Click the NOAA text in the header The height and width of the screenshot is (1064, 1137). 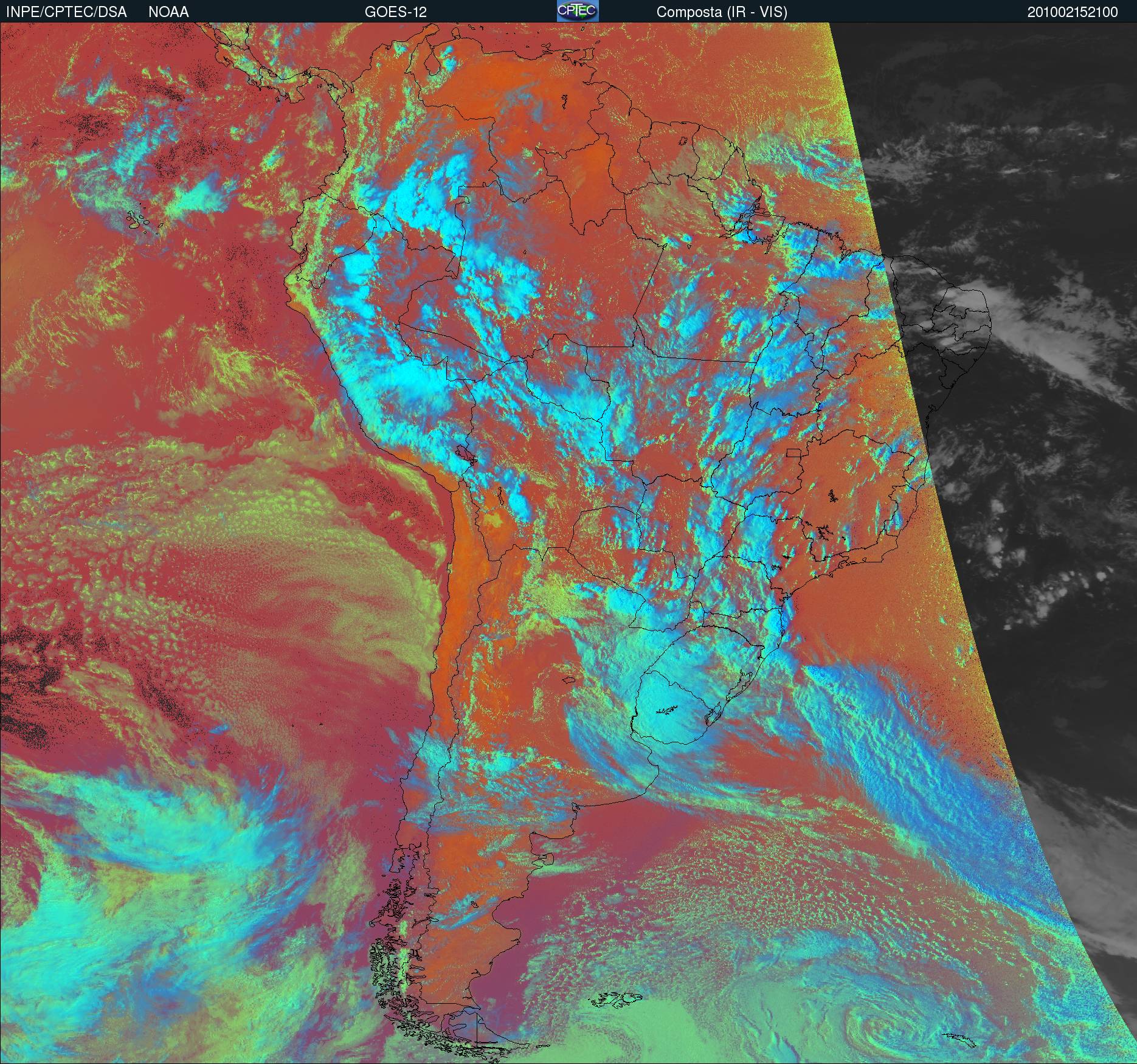[168, 12]
